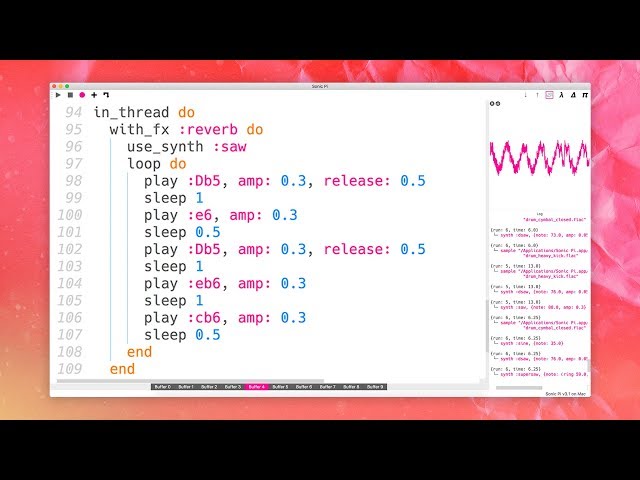Image resolution: width=640 pixels, height=480 pixels.
Task: Click 'use_synth :saw' on line 96
Action: point(187,147)
